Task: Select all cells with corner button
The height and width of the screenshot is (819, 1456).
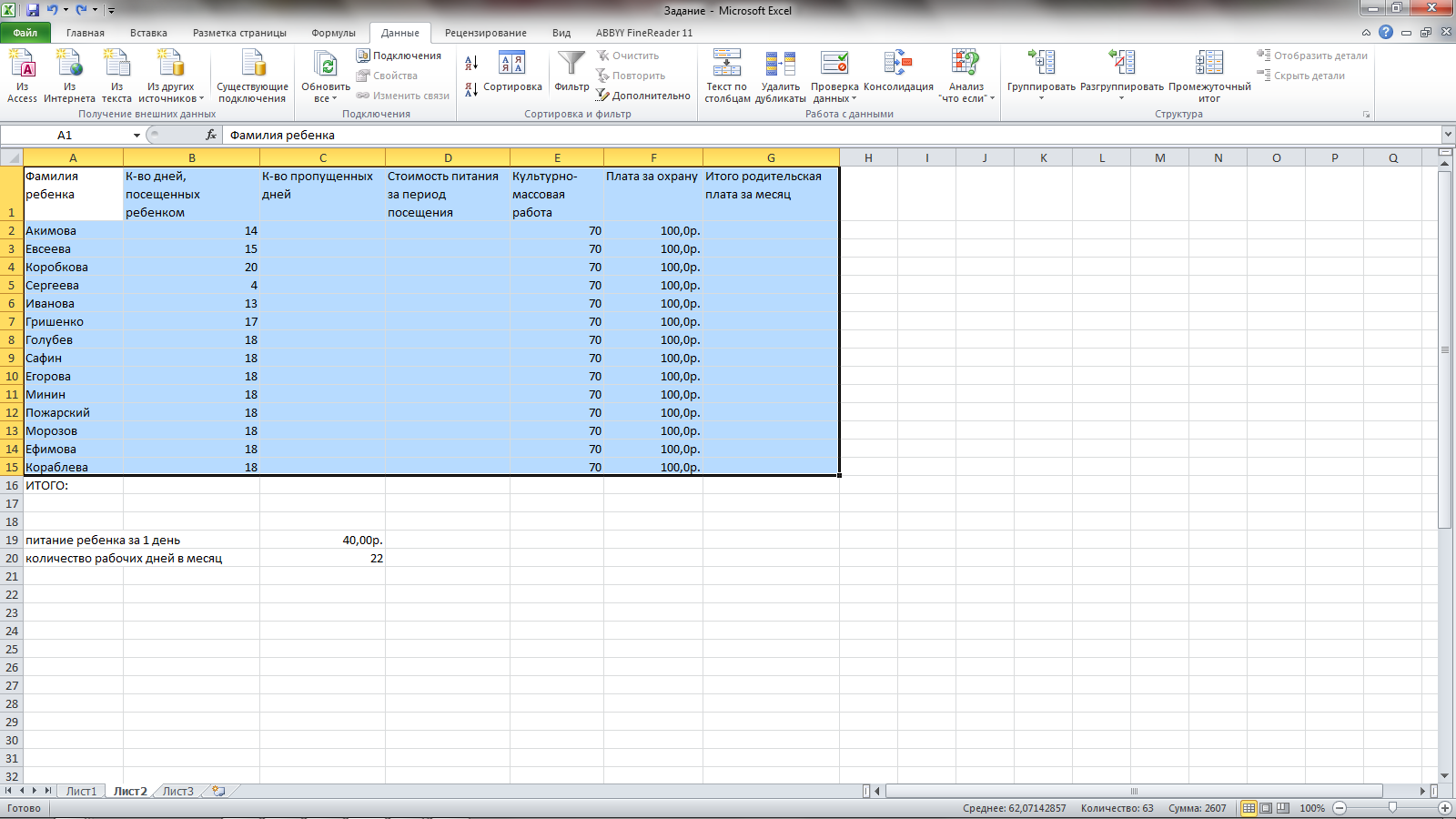Action: click(12, 157)
